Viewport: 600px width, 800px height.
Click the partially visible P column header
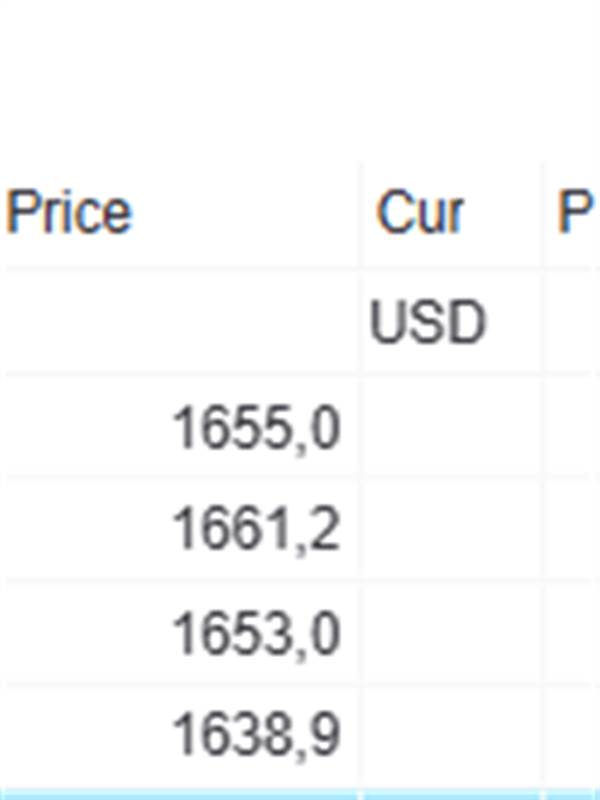tap(575, 213)
